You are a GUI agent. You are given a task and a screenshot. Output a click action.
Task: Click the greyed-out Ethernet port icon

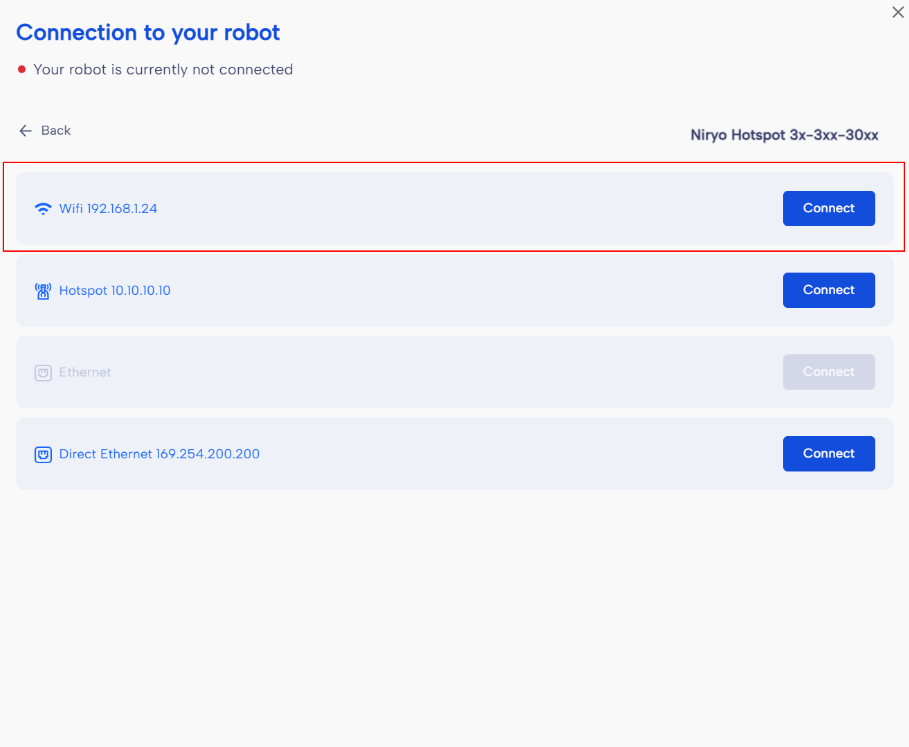[x=43, y=373]
